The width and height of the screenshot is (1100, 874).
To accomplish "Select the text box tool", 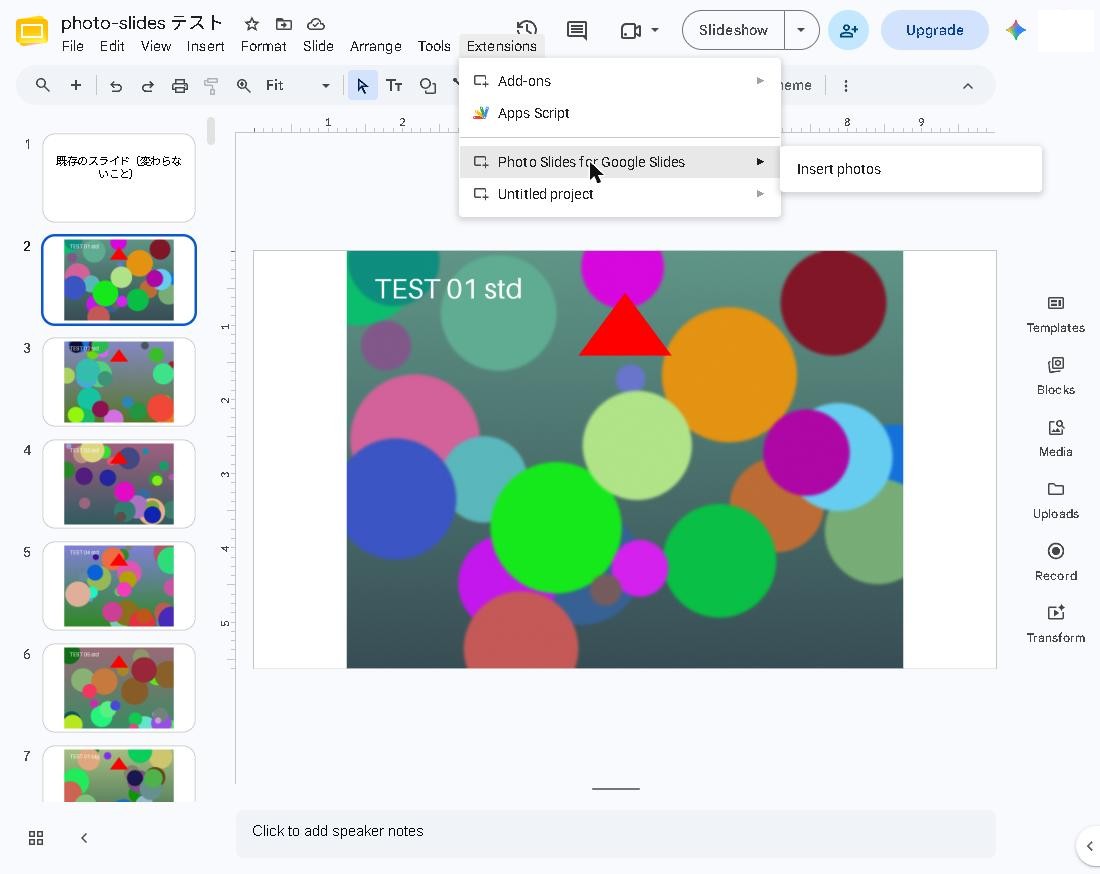I will point(394,86).
